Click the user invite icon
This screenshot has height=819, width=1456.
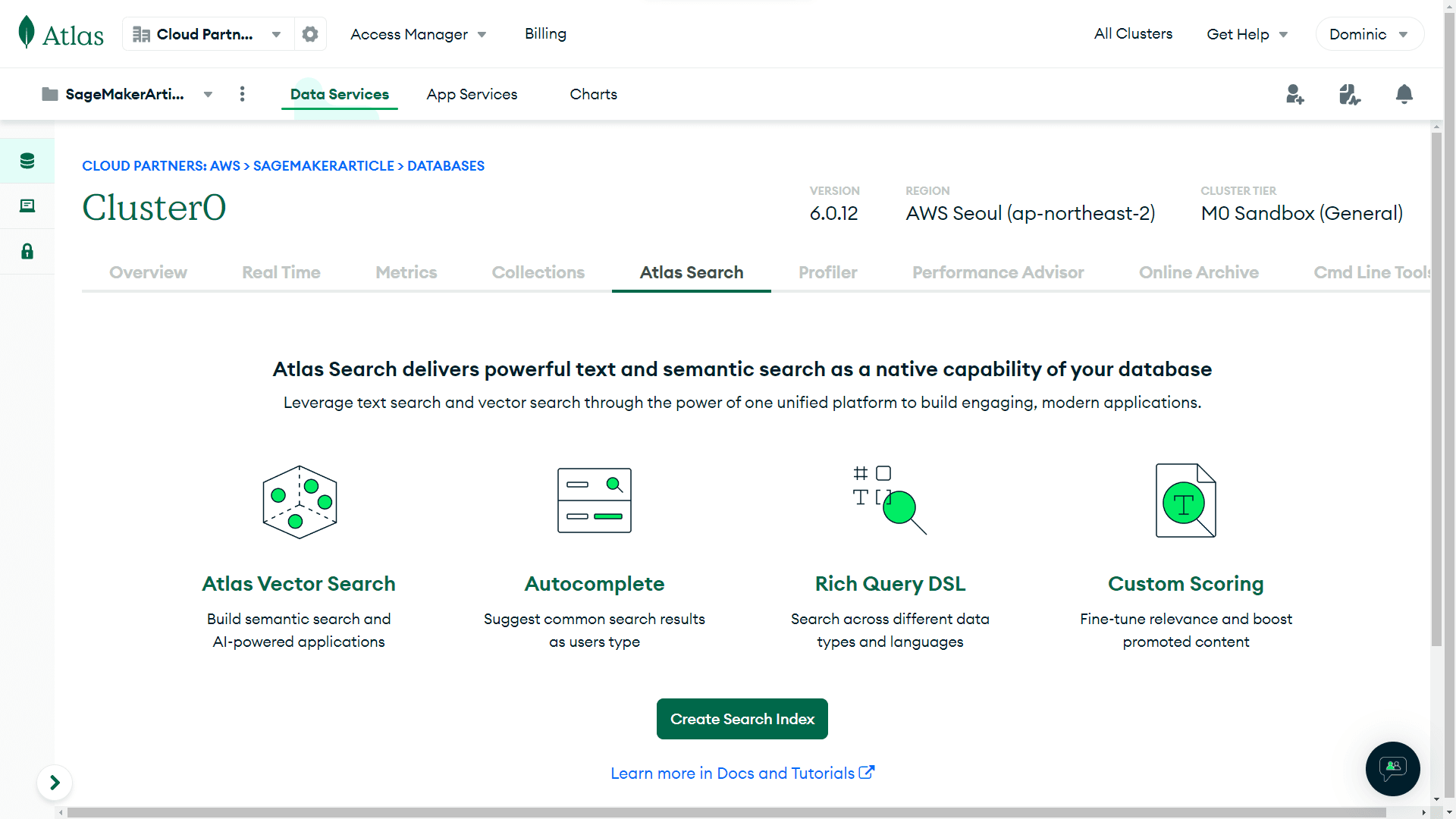[x=1295, y=94]
